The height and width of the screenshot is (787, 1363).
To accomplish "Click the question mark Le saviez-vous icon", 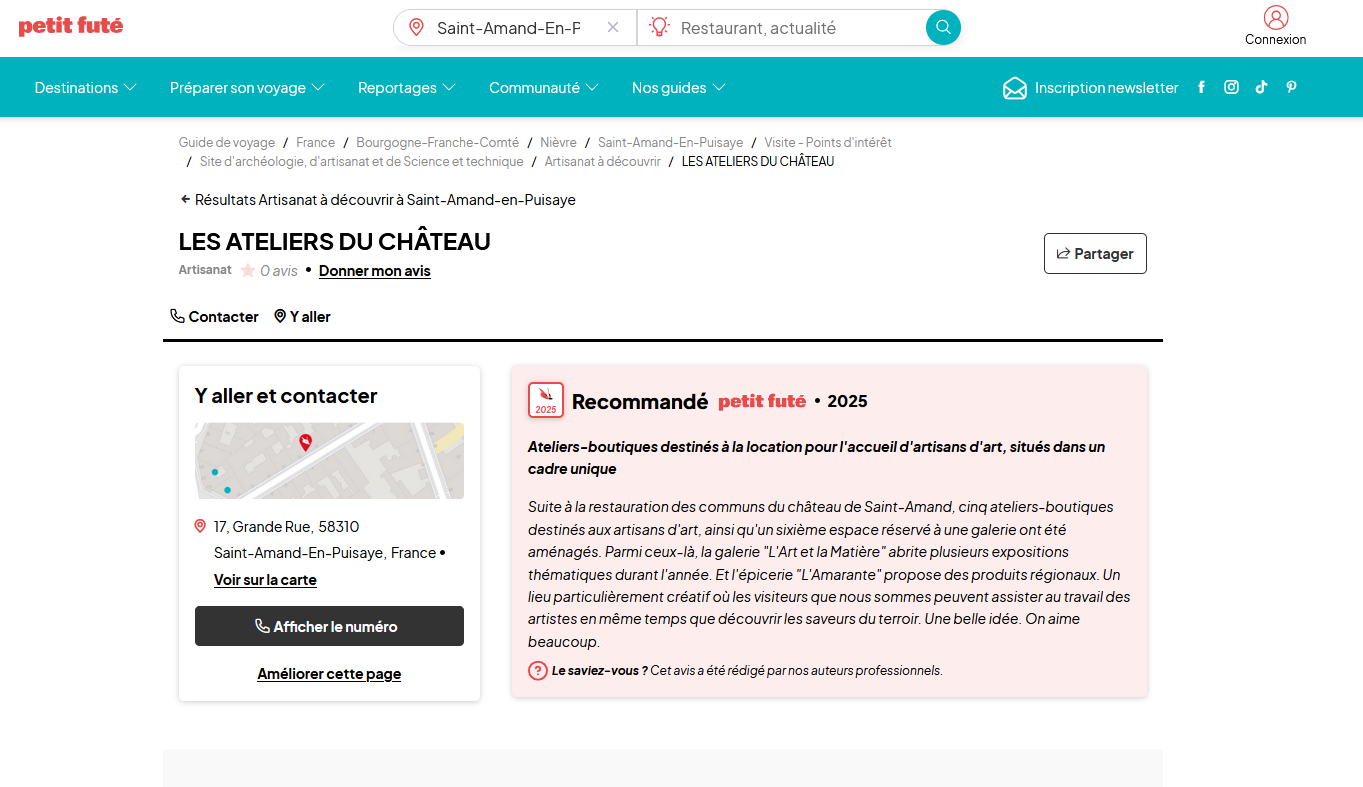I will (x=538, y=671).
